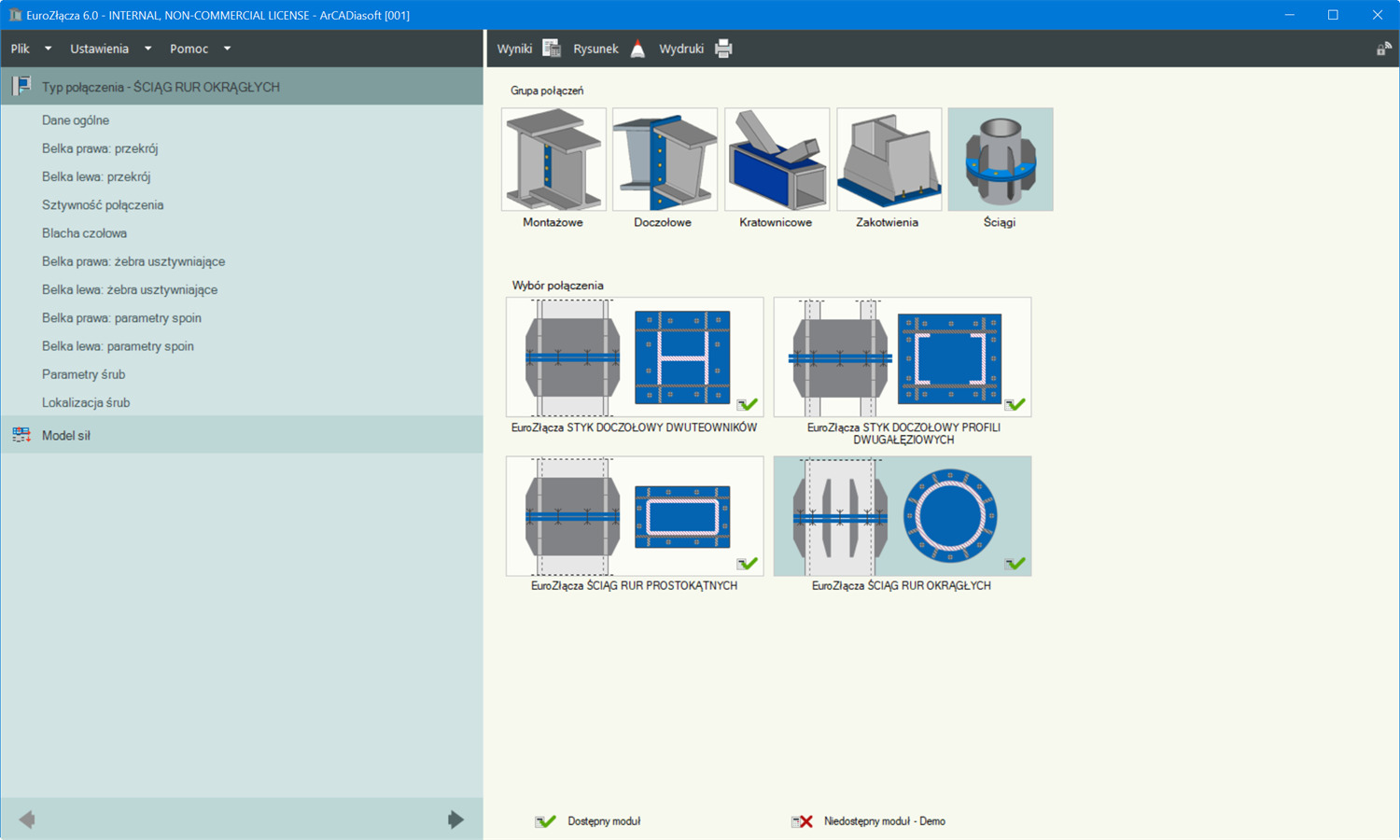
Task: Choose STYK DOCZOŁOWY DWUTEOWNIKÓW connection
Action: pos(635,357)
